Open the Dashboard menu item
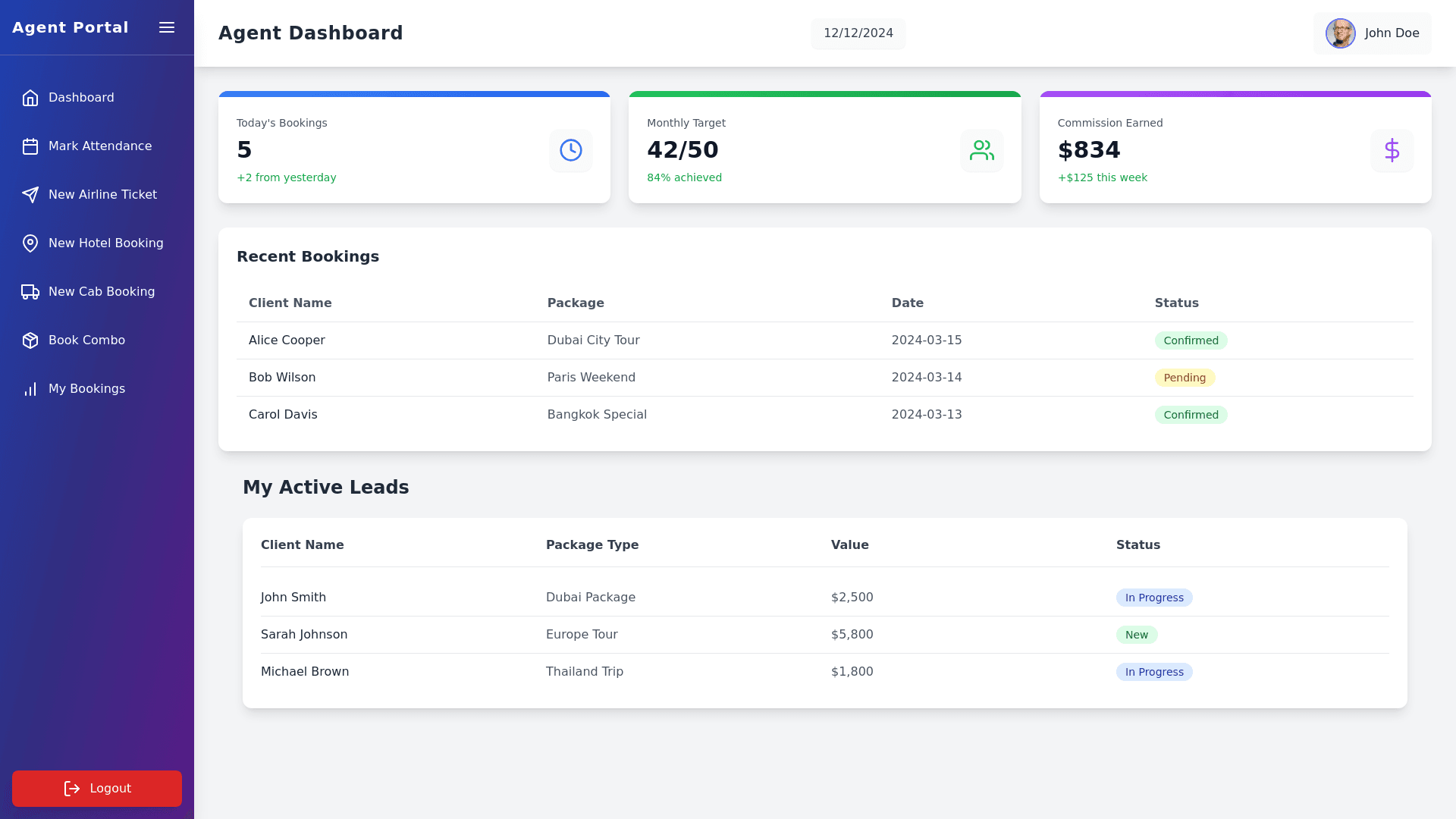The width and height of the screenshot is (1456, 819). [x=81, y=97]
